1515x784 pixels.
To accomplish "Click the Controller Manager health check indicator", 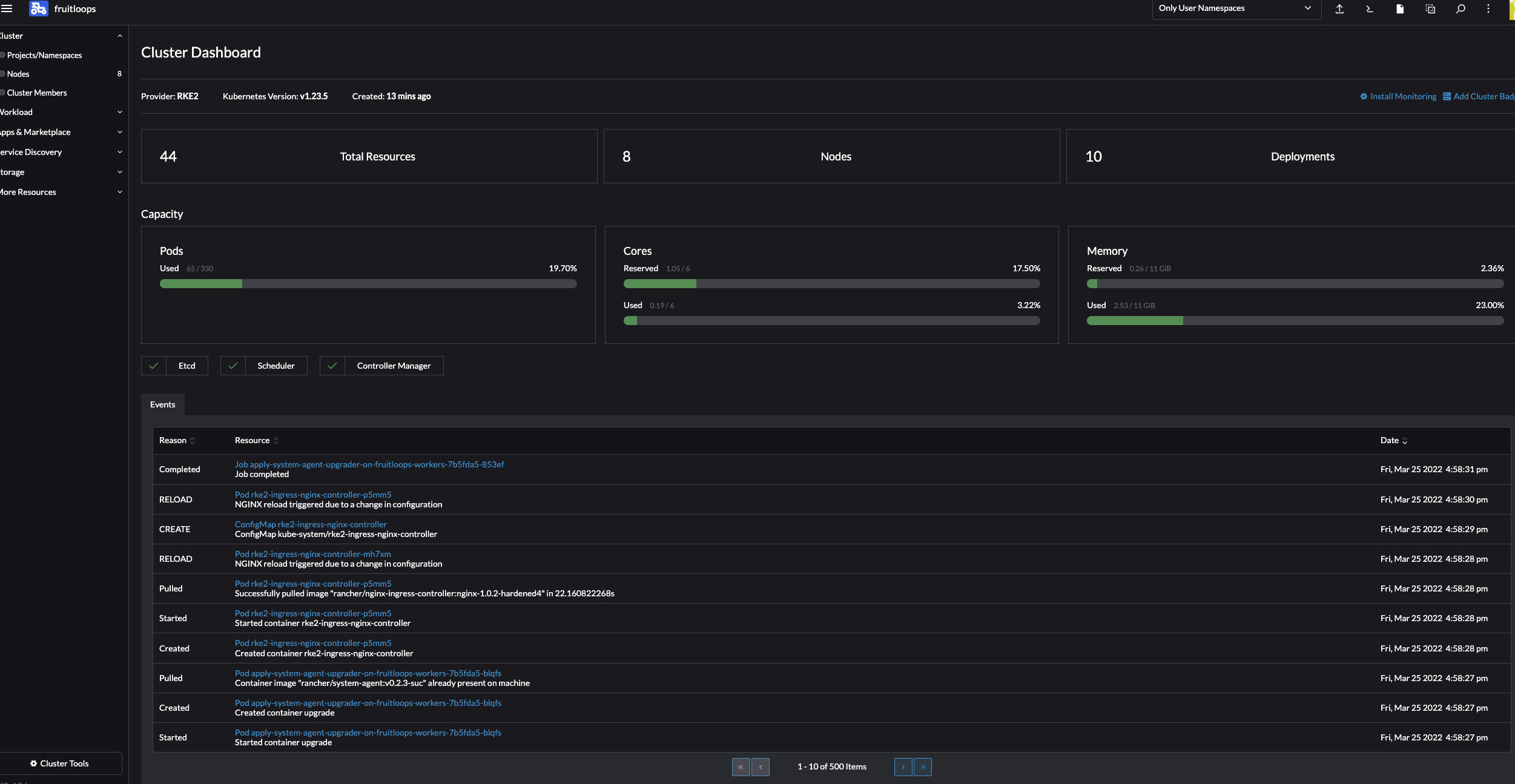I will (381, 366).
